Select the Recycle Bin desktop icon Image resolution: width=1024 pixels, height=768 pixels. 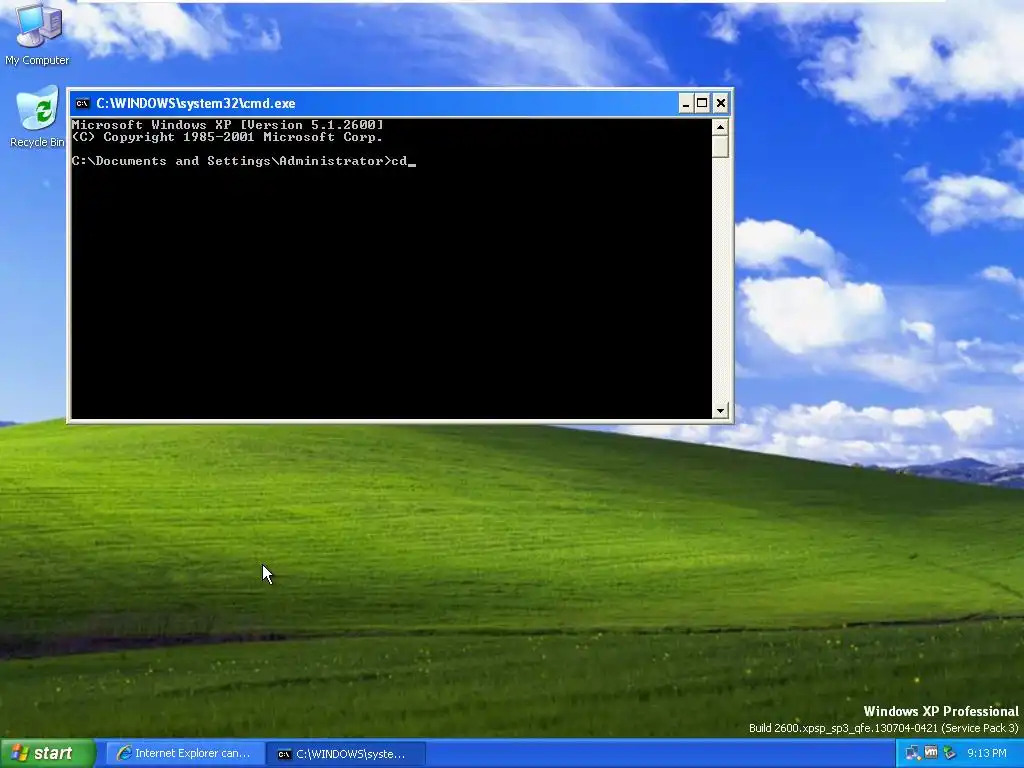[x=37, y=118]
